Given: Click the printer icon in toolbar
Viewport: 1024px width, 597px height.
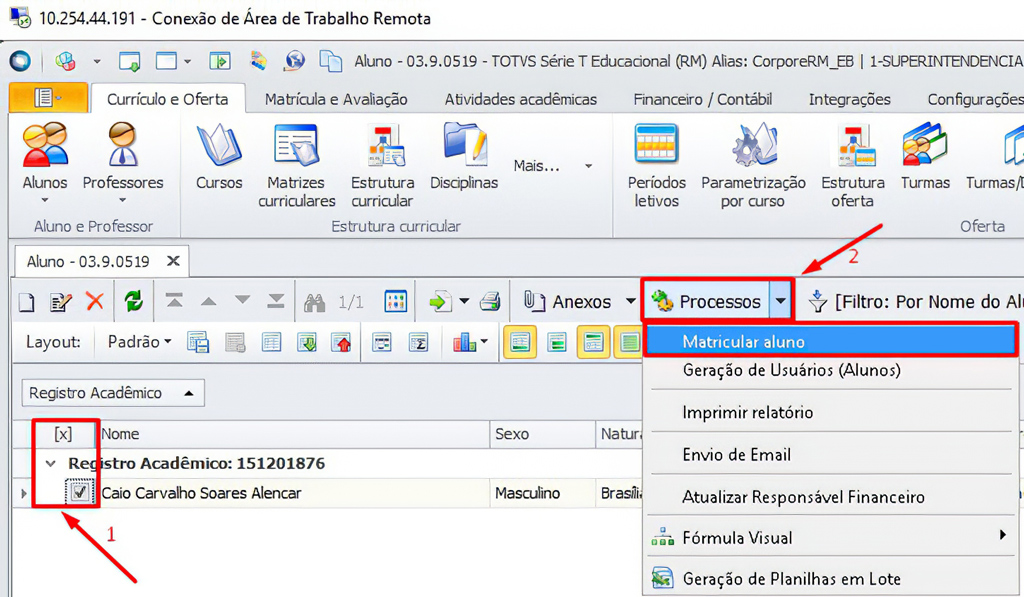Looking at the screenshot, I should coord(490,301).
